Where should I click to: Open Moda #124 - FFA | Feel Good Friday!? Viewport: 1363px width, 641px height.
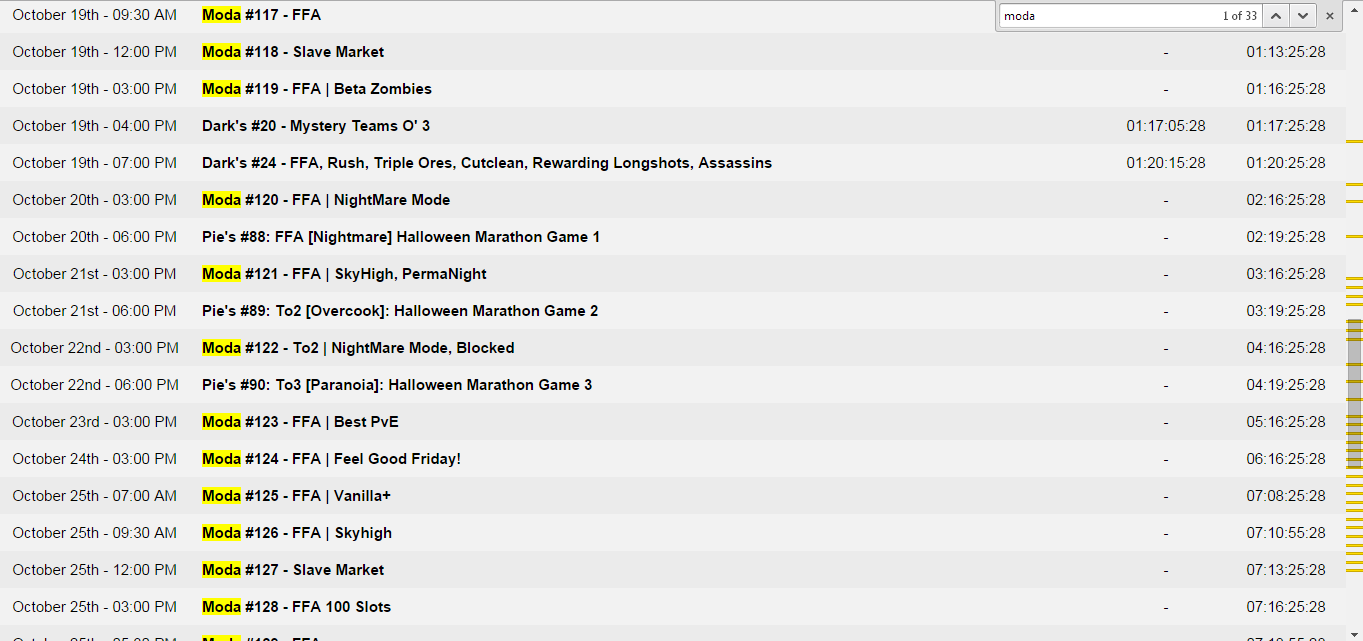pyautogui.click(x=331, y=459)
